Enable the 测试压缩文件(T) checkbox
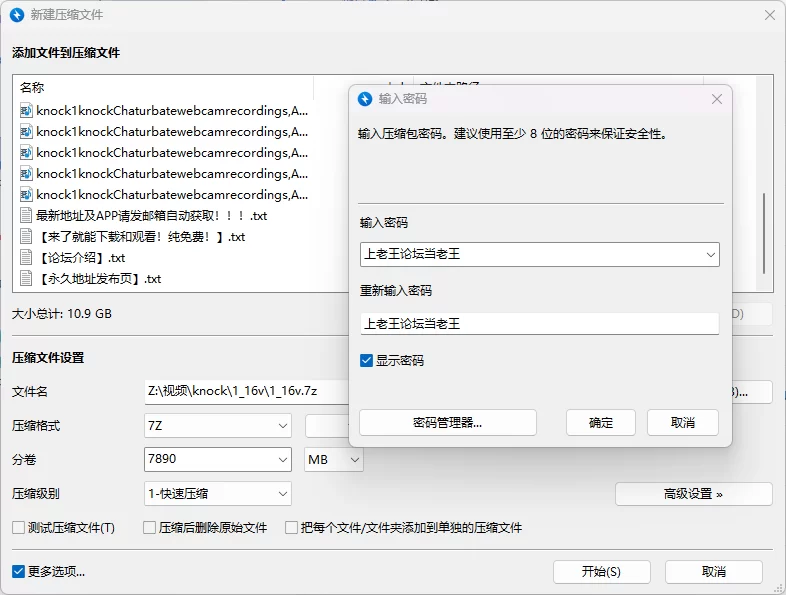This screenshot has height=595, width=786. [18, 528]
